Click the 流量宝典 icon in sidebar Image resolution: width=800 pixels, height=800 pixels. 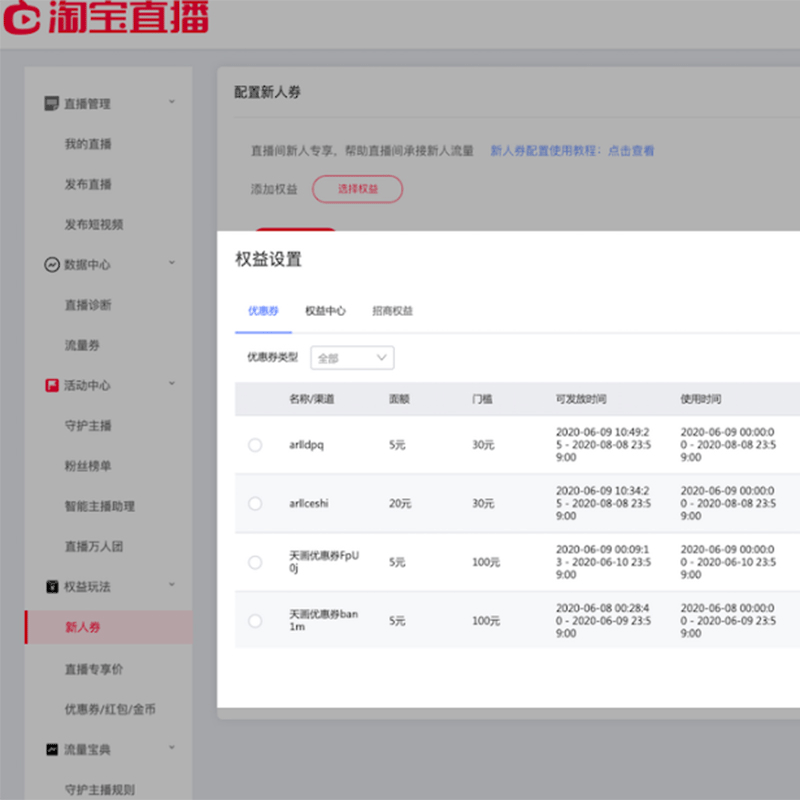tap(52, 749)
